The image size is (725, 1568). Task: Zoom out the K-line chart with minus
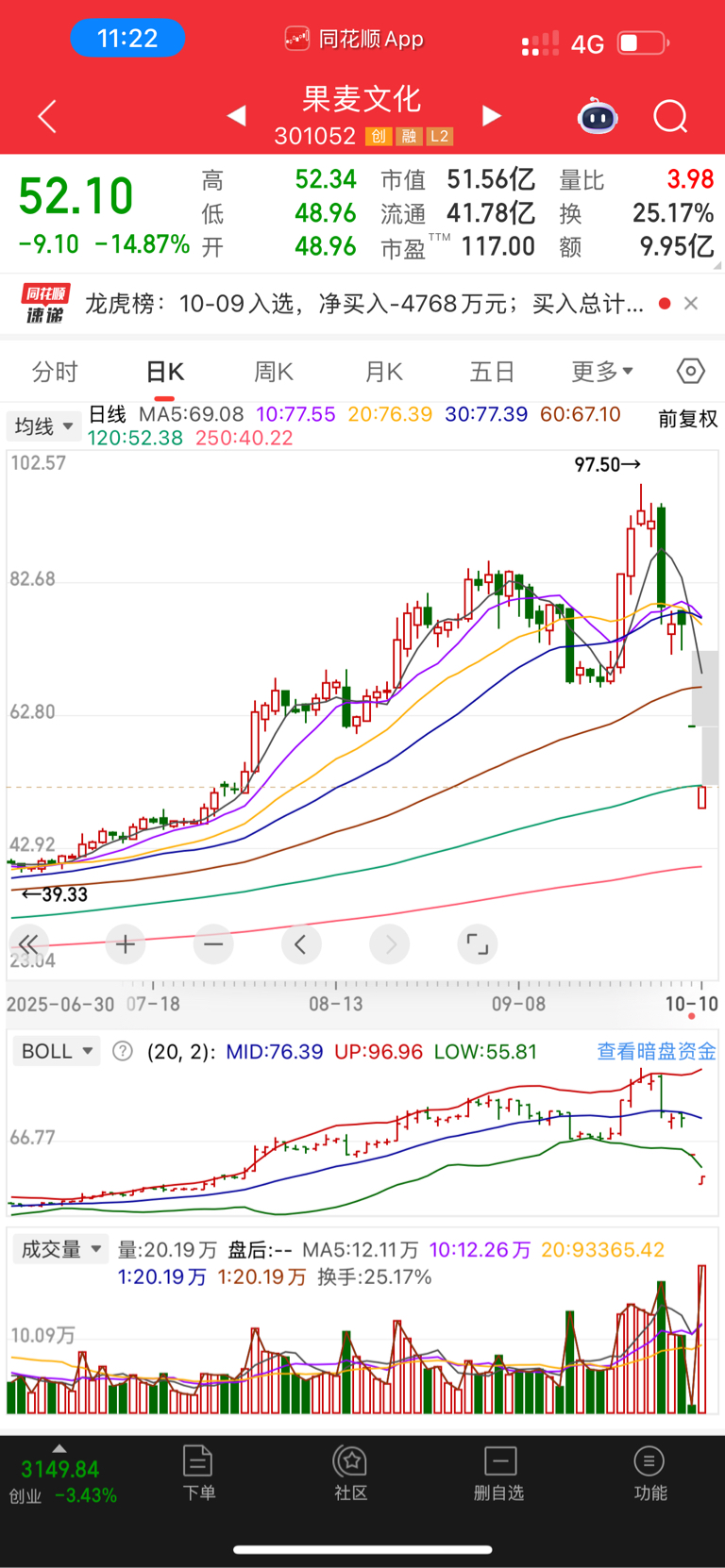pyautogui.click(x=213, y=943)
